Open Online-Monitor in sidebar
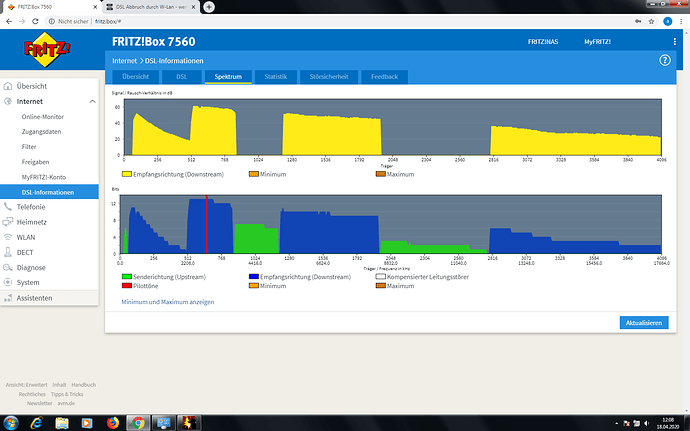 [x=43, y=117]
